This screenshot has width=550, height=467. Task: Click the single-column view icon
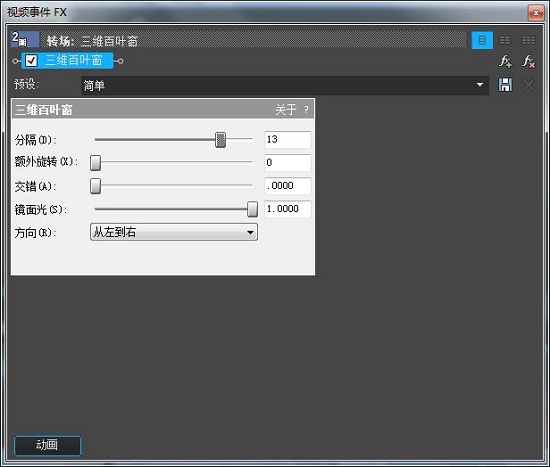(482, 40)
